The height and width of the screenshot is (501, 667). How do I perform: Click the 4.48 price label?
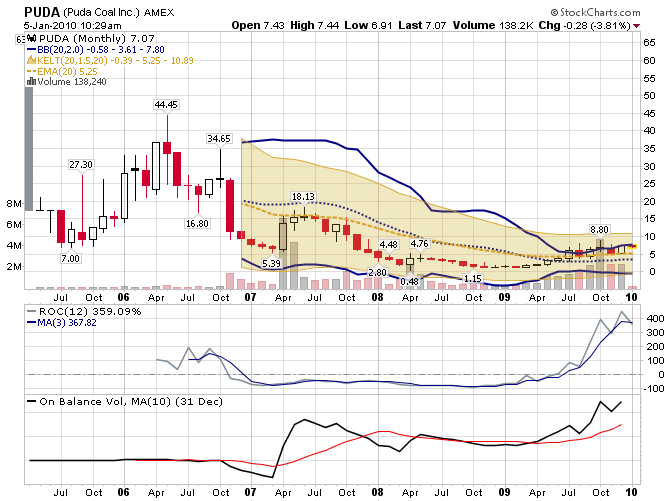[x=388, y=245]
